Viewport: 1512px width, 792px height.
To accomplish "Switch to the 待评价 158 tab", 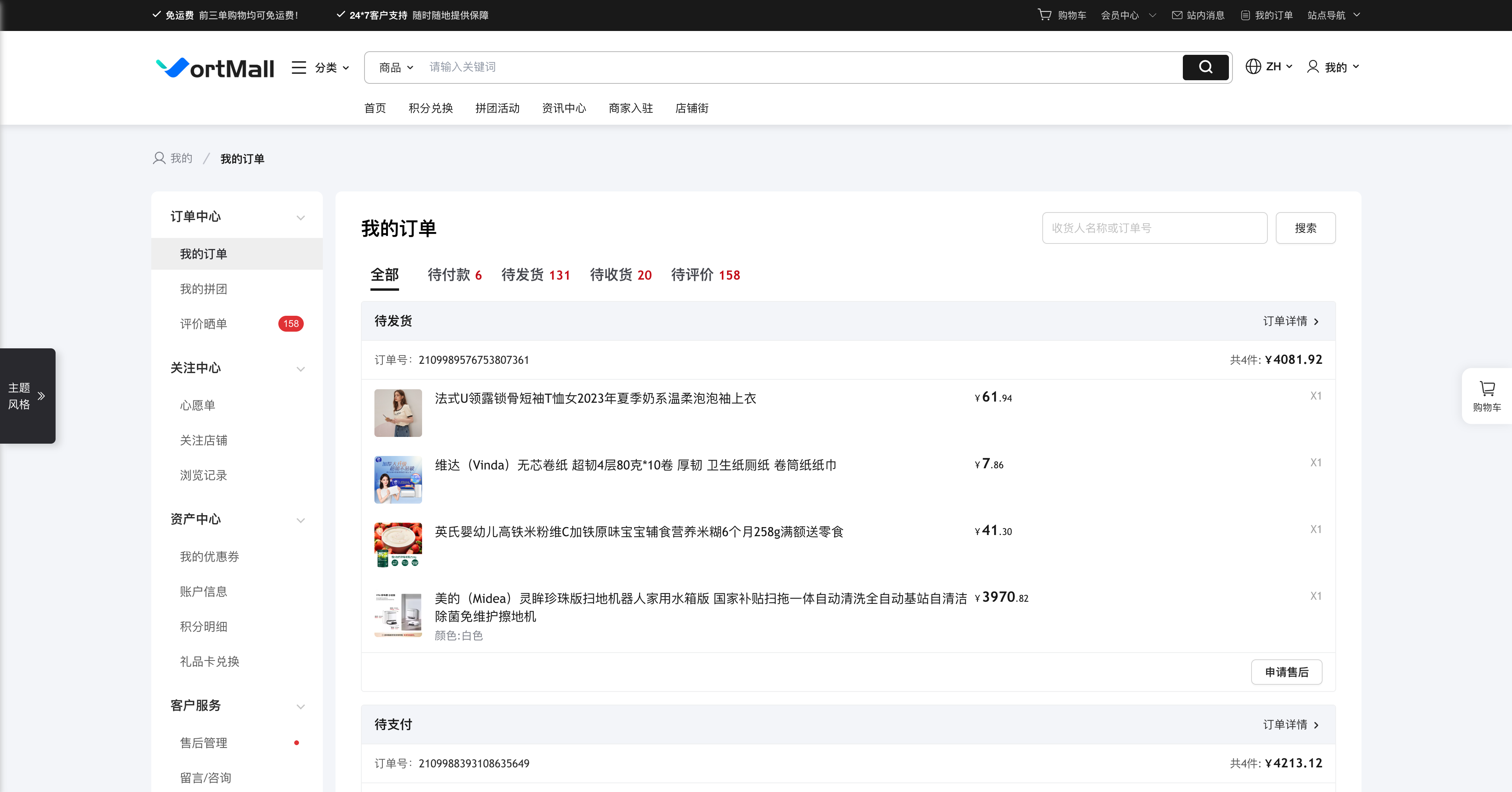I will [706, 275].
